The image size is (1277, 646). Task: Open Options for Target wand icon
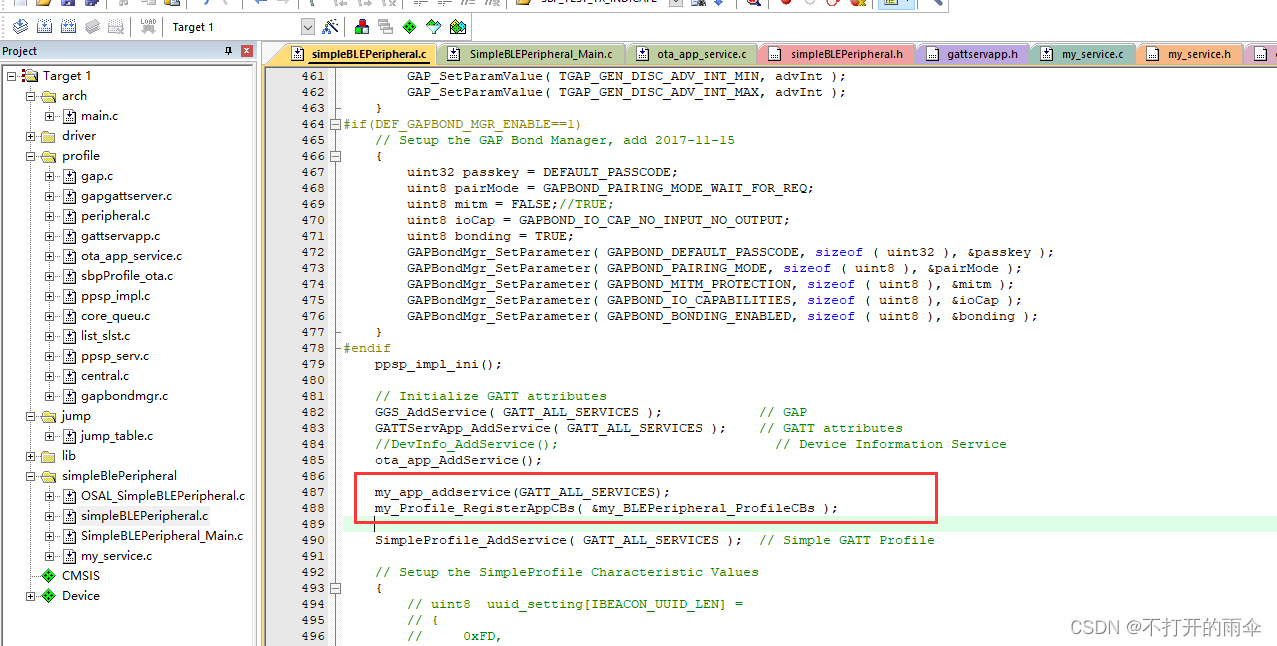pyautogui.click(x=330, y=27)
